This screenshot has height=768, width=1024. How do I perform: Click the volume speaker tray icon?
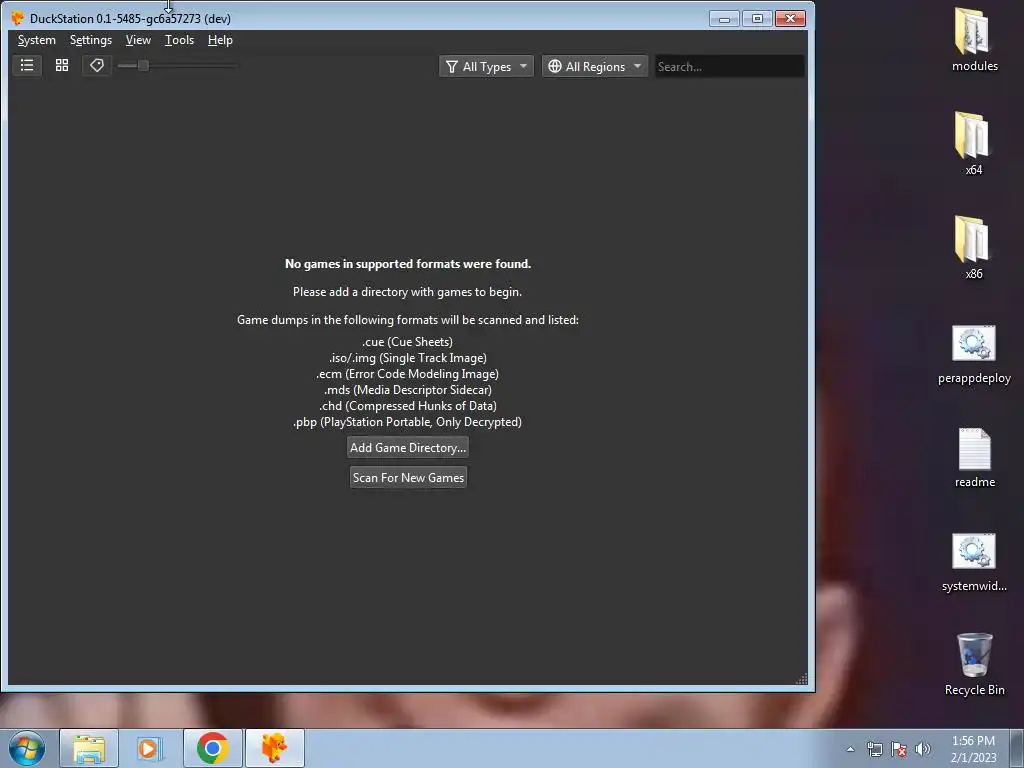(923, 749)
